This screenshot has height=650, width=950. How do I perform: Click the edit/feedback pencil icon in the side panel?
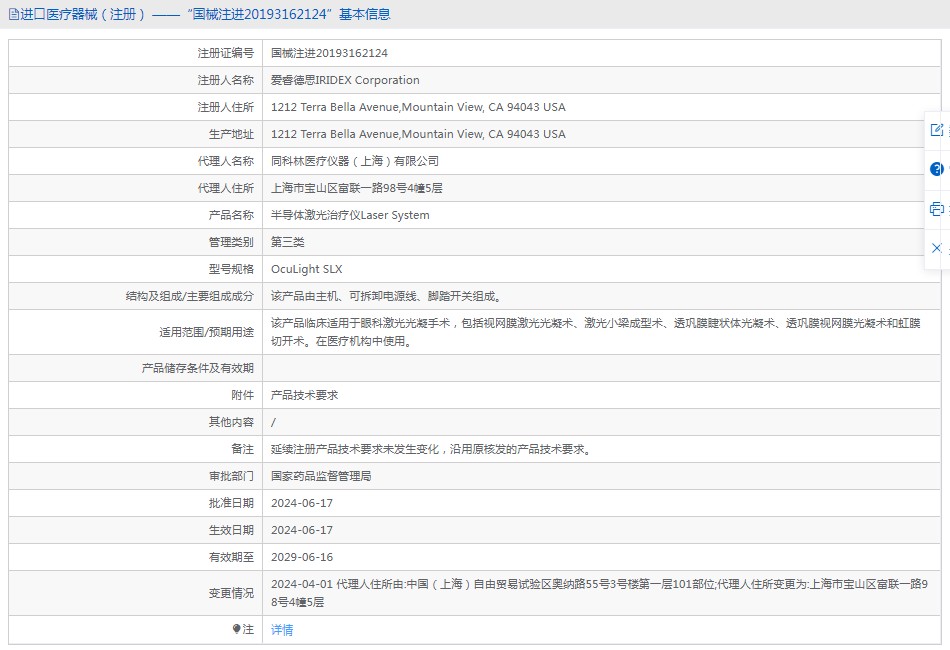(x=937, y=130)
